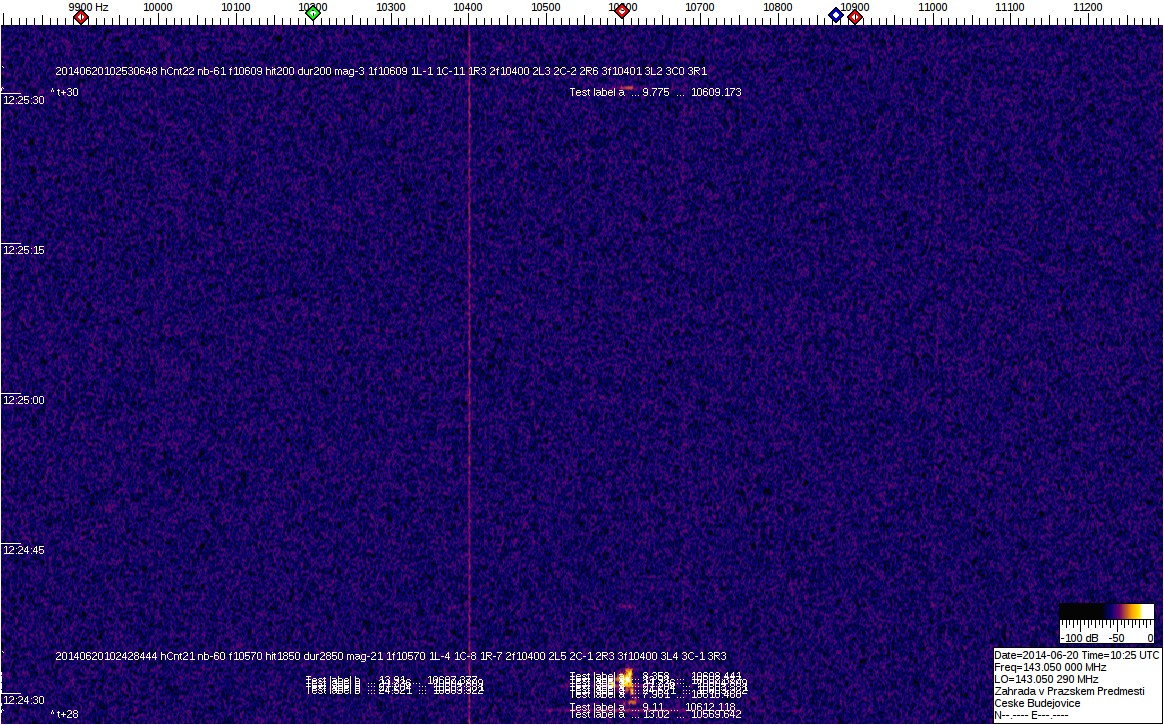Click the 12:25:00 time label
This screenshot has height=725, width=1164.
pyautogui.click(x=24, y=400)
